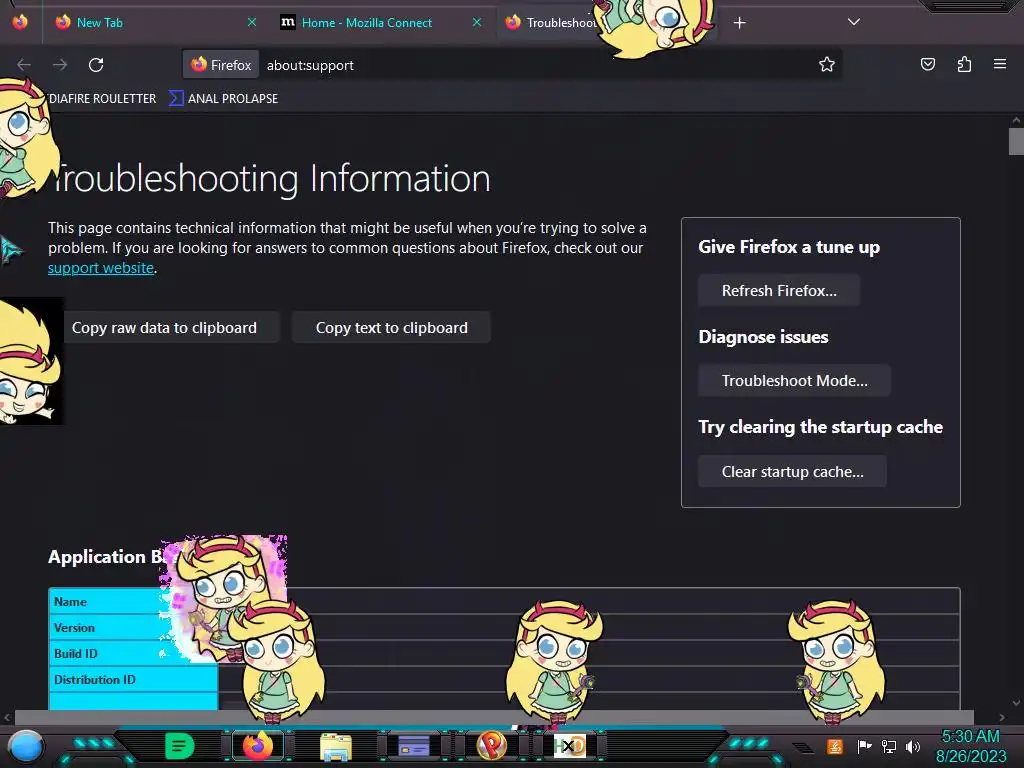Select the Troubleshooting tab
1024x768 pixels.
(x=552, y=22)
